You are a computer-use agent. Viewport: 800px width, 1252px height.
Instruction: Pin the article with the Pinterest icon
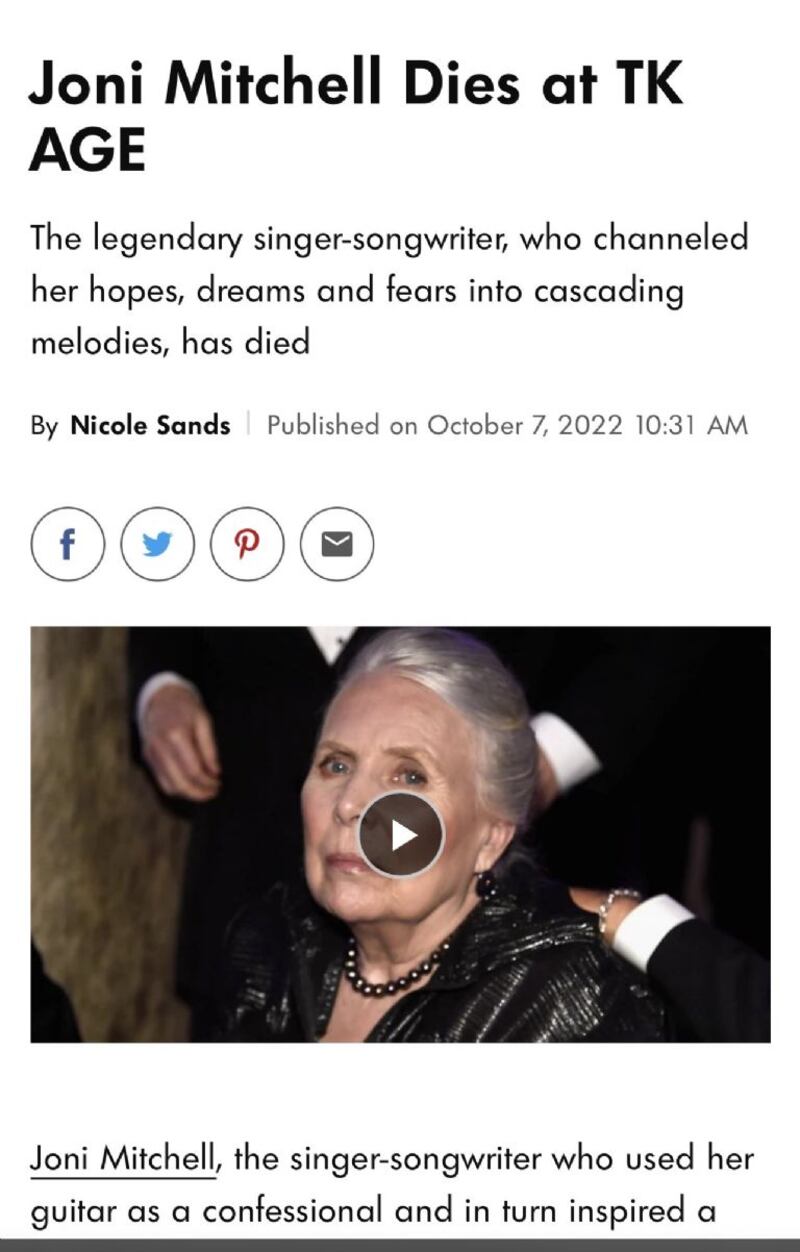(x=247, y=544)
